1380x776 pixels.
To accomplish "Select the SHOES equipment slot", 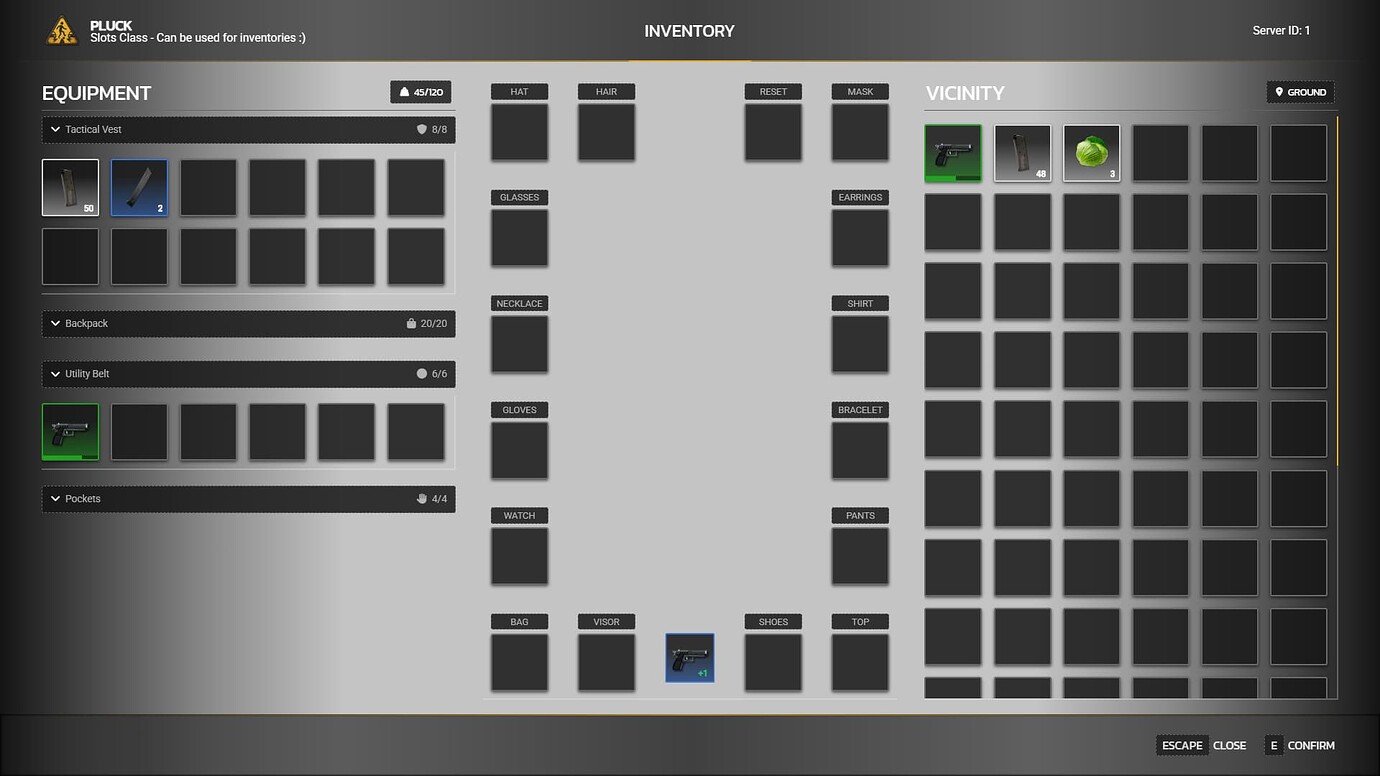I will coord(773,662).
